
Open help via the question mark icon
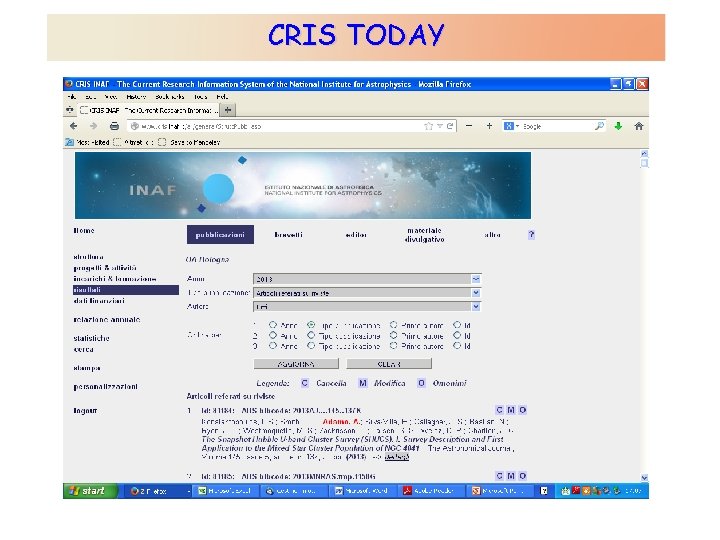[531, 235]
